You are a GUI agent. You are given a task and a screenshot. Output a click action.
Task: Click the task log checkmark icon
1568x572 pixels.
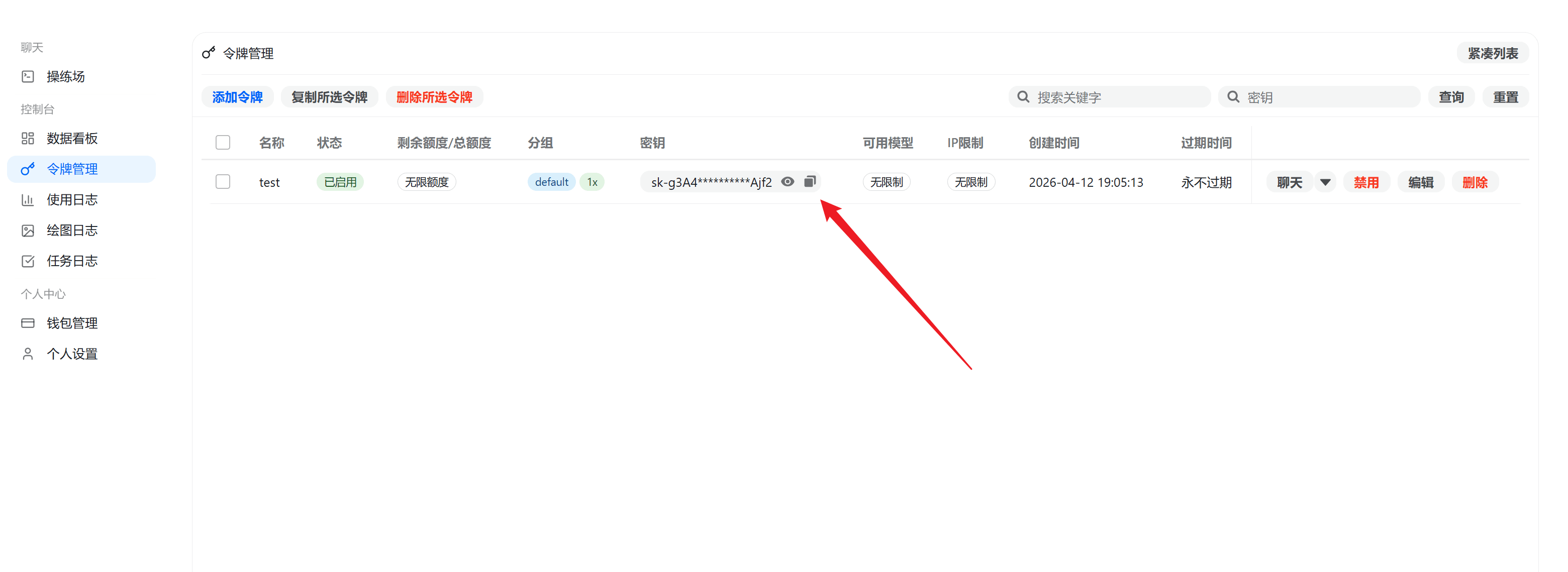click(28, 261)
